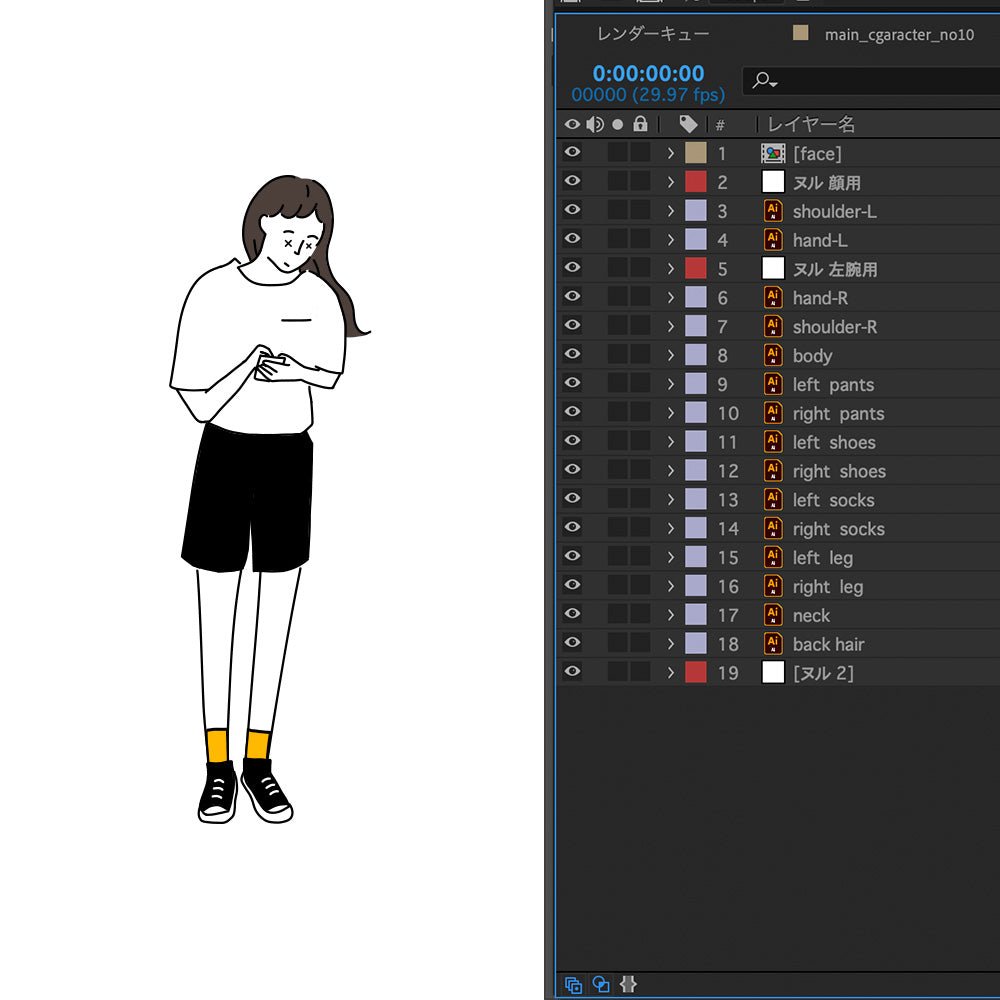The height and width of the screenshot is (1000, 1000).
Task: Turn off the eye for left shoes
Action: pos(572,442)
